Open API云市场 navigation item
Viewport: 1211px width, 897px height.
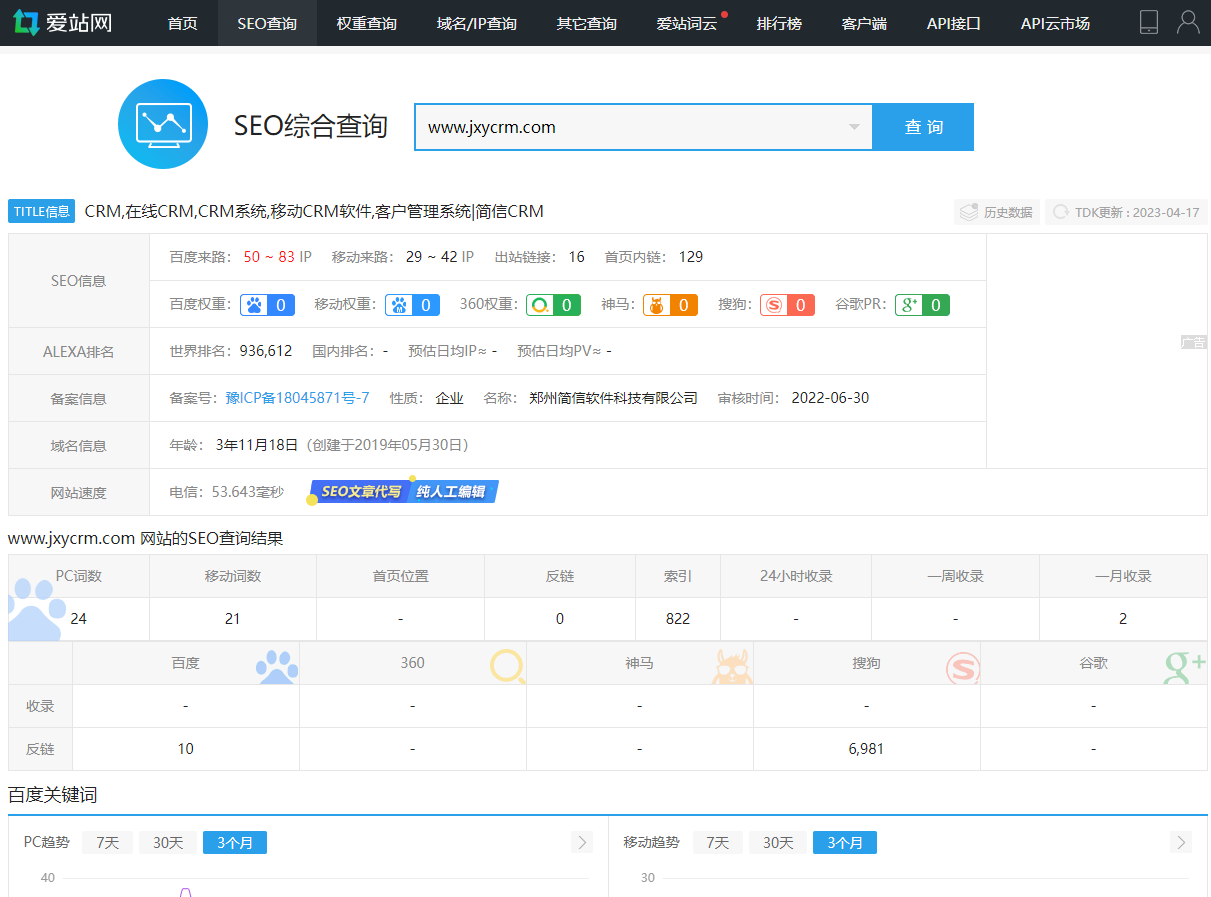pos(1055,23)
